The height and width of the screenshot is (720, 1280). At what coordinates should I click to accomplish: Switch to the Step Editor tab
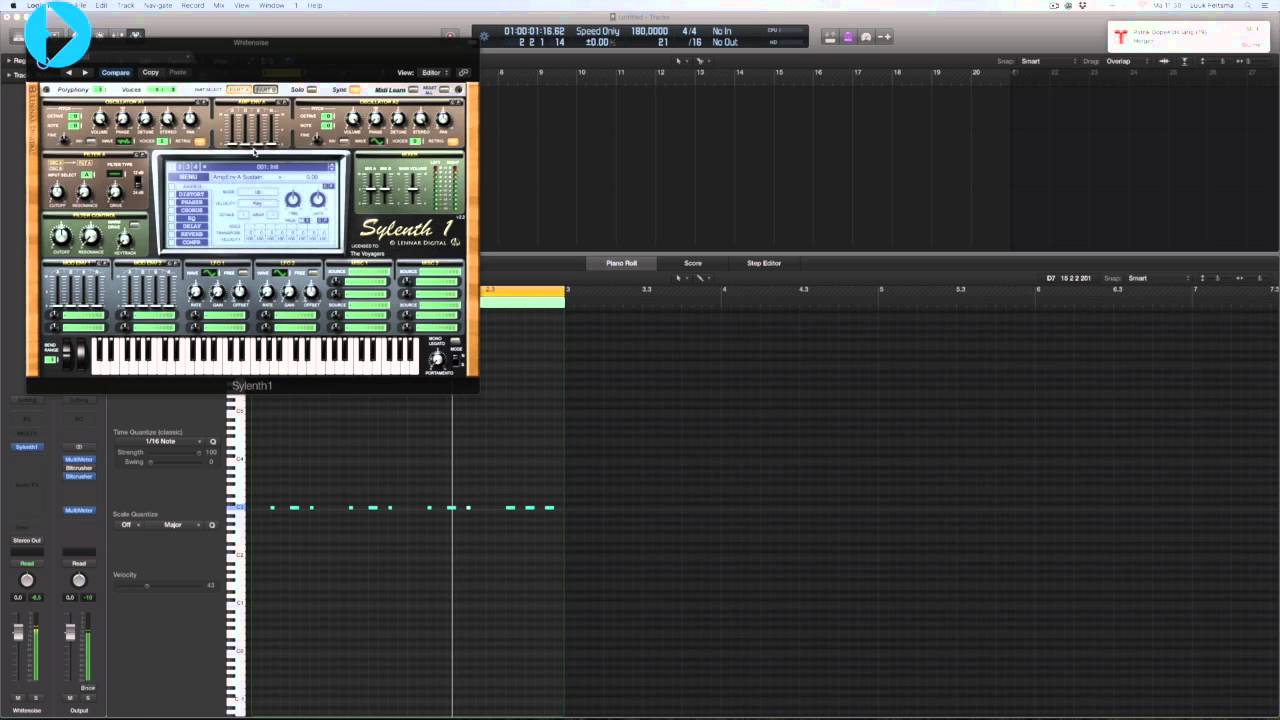coord(764,263)
